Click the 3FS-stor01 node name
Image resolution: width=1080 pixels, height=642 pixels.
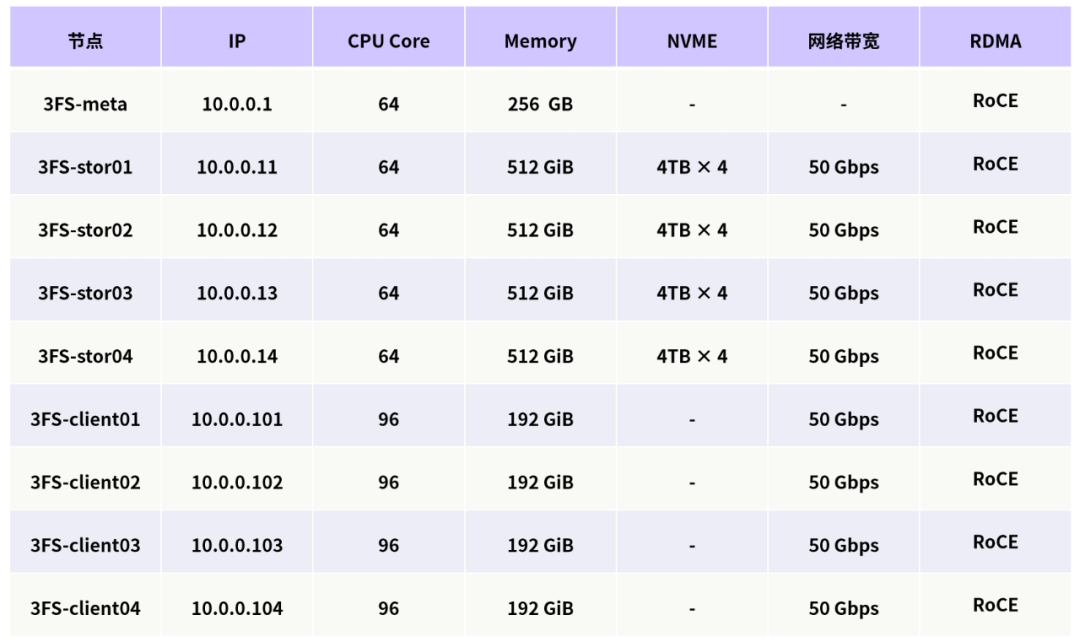pos(85,167)
